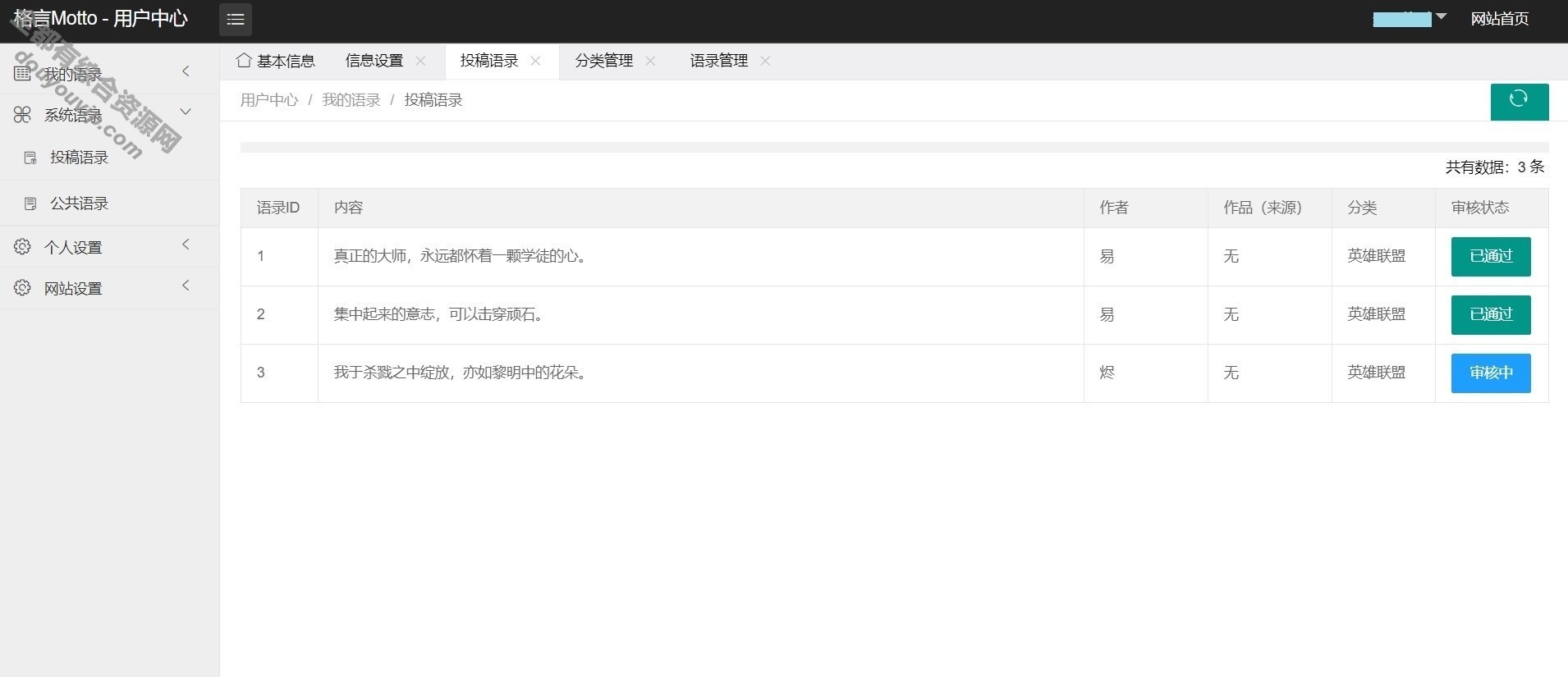The width and height of the screenshot is (1568, 677).
Task: Click the home icon on 基本信息 tab
Action: point(243,60)
